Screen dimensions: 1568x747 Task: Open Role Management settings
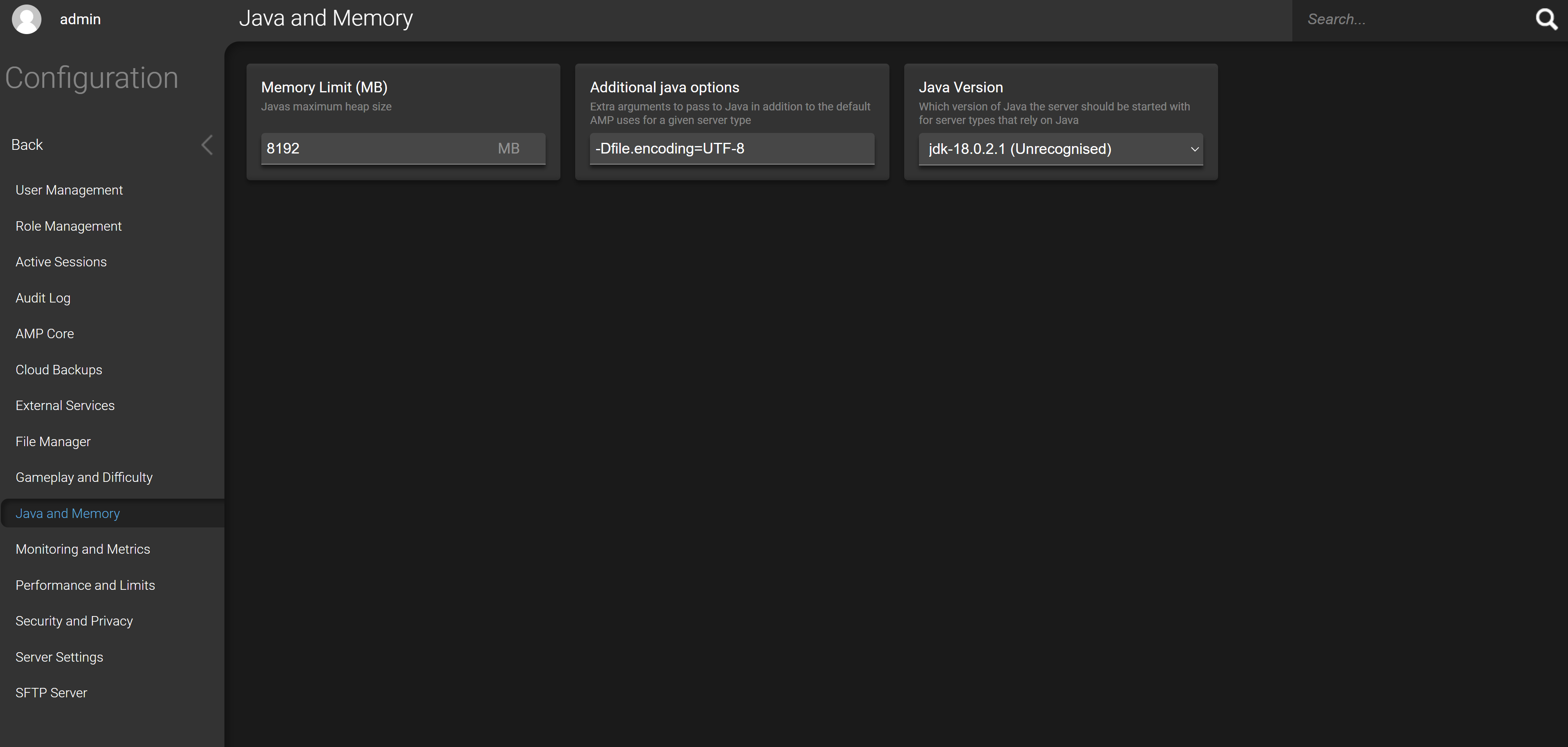pos(112,226)
